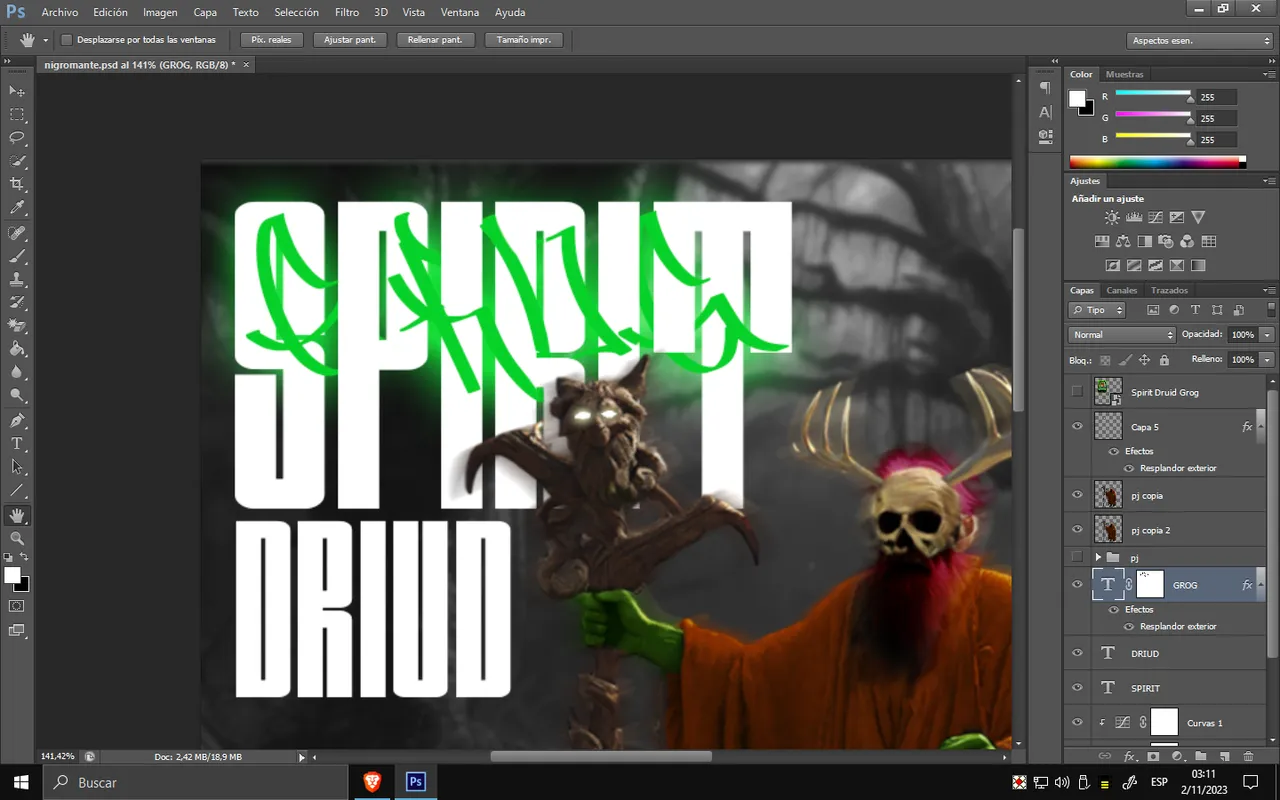The image size is (1280, 800).
Task: Click the foreground color swatch in toolbox
Action: (13, 576)
